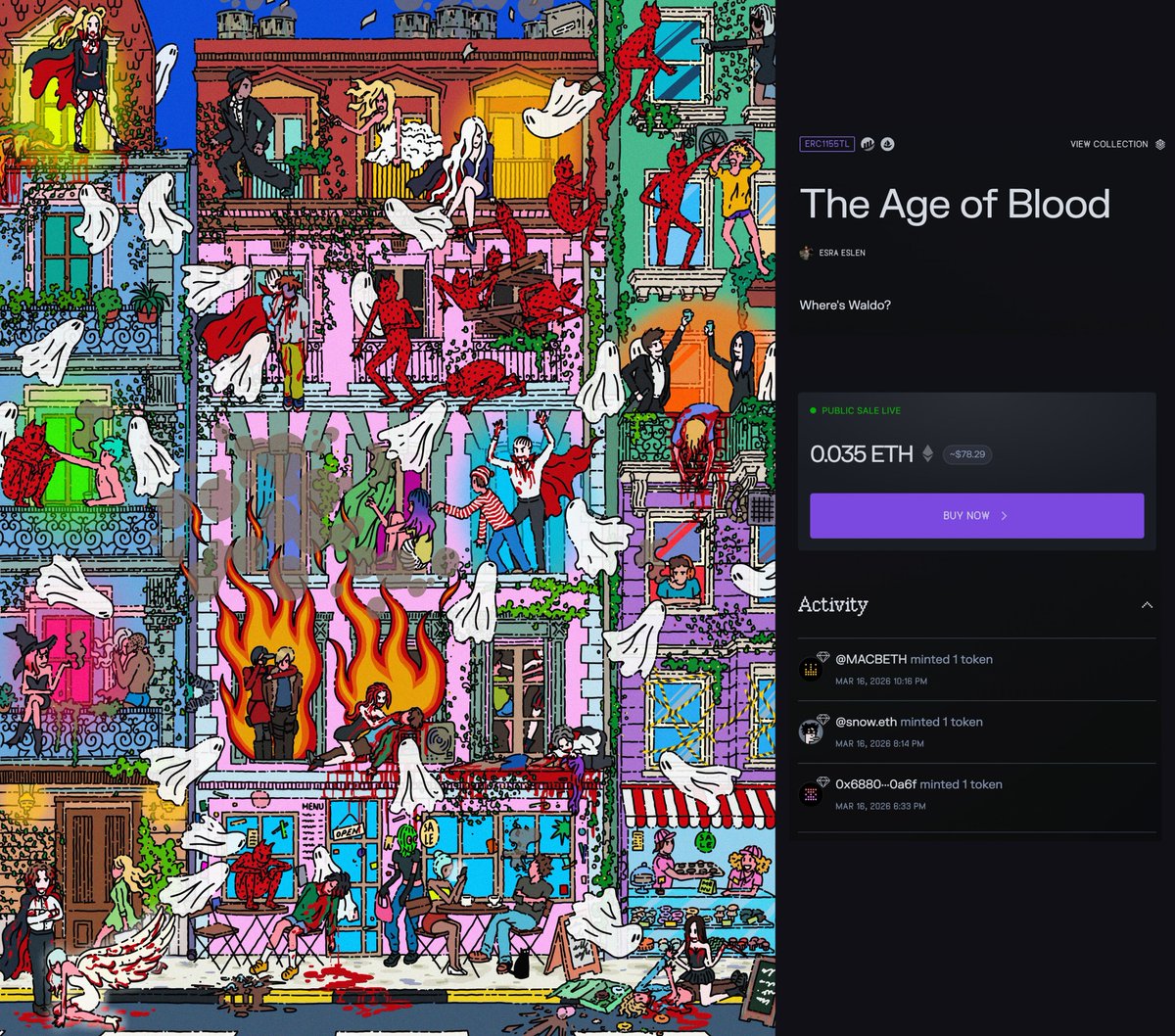Open the @MACBETH profile link

pyautogui.click(x=870, y=659)
